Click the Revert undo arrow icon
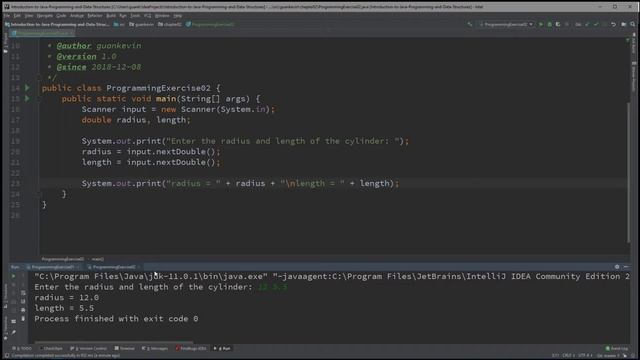The image size is (640, 360). 613,24
